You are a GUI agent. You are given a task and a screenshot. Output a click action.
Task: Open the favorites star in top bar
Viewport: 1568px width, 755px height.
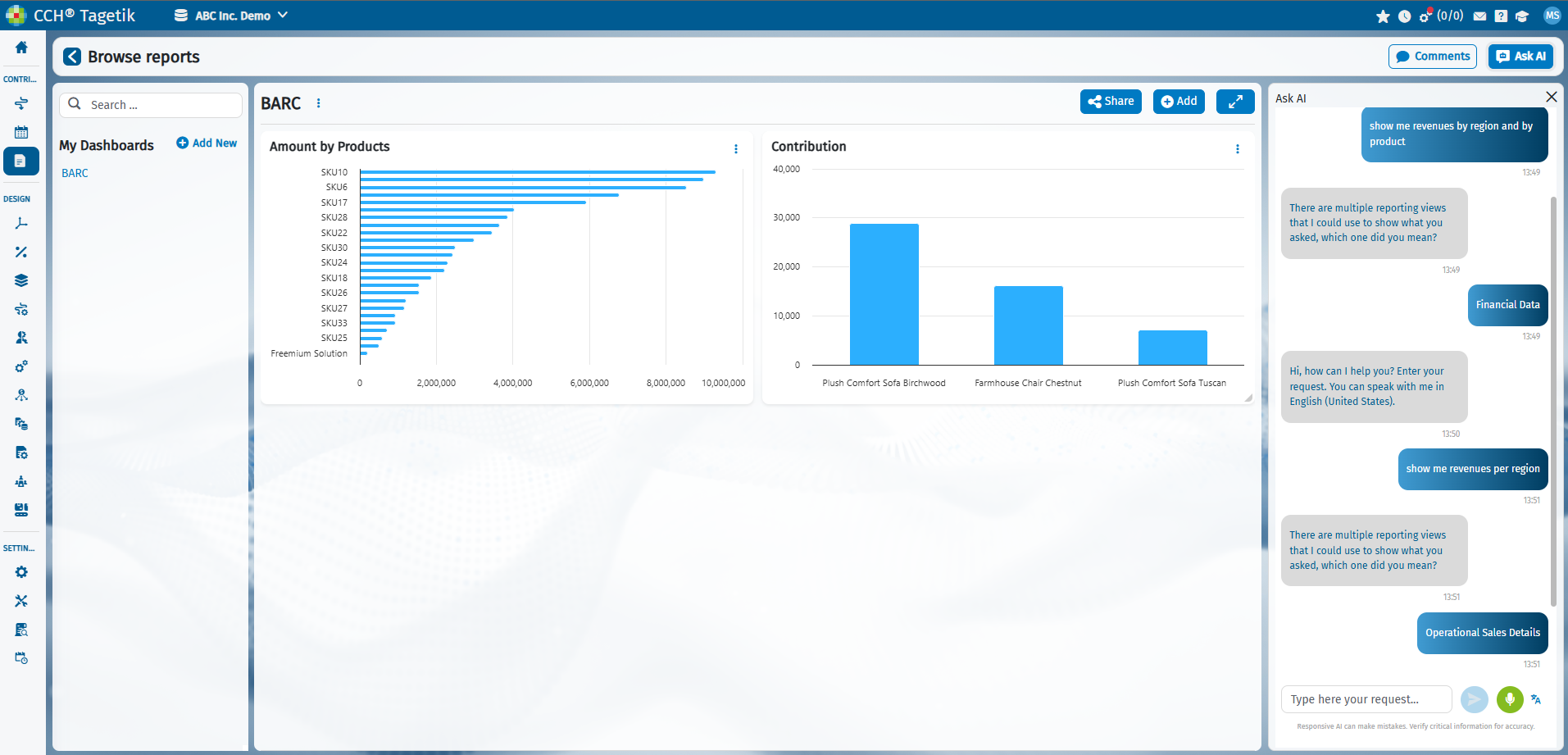tap(1383, 16)
